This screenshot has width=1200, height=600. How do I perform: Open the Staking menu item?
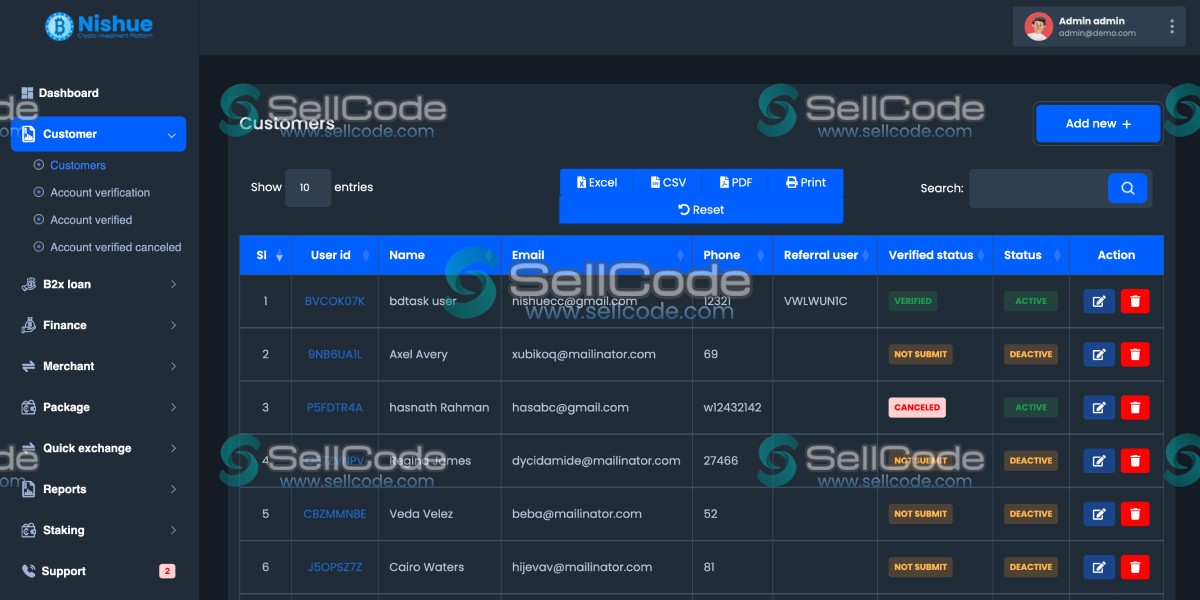[62, 530]
